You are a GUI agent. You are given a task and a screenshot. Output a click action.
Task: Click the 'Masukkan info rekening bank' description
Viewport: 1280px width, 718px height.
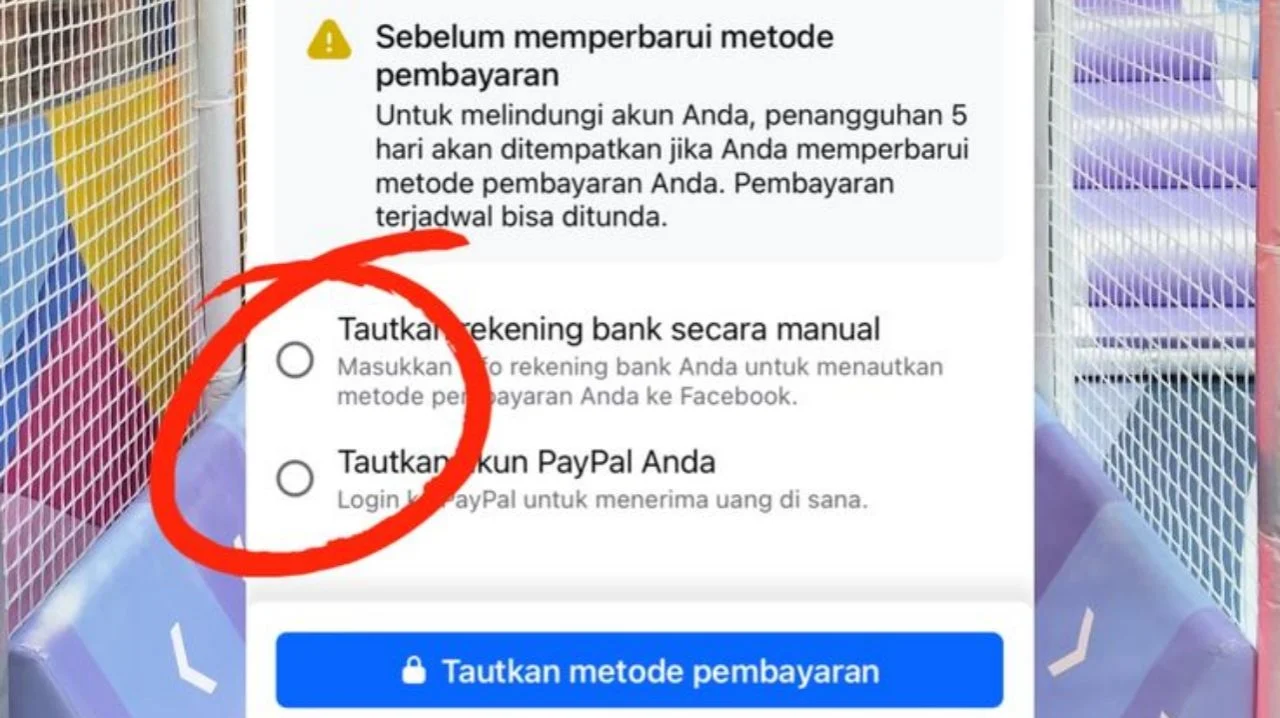click(640, 381)
